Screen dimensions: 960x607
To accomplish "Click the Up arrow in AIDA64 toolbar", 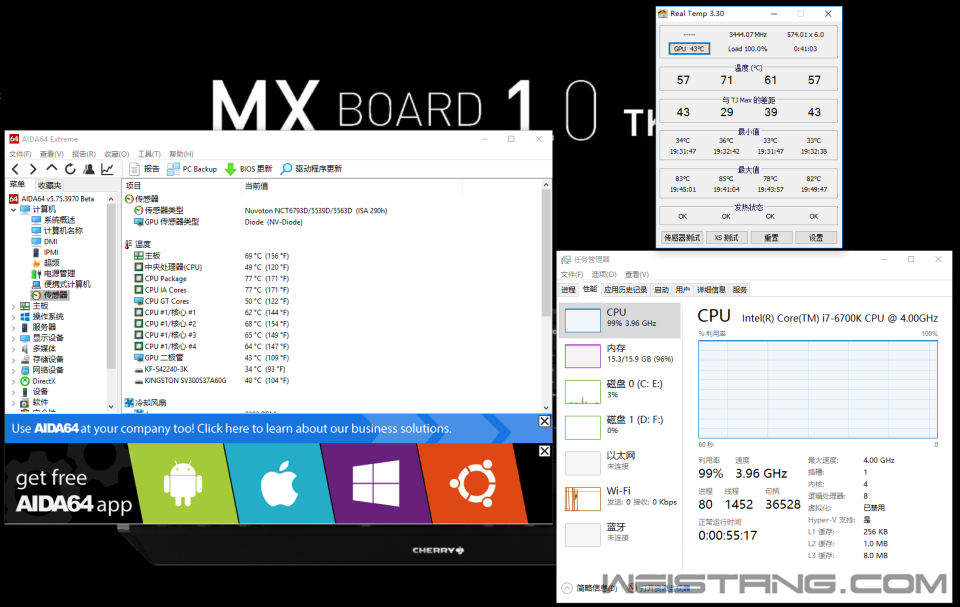I will click(51, 168).
